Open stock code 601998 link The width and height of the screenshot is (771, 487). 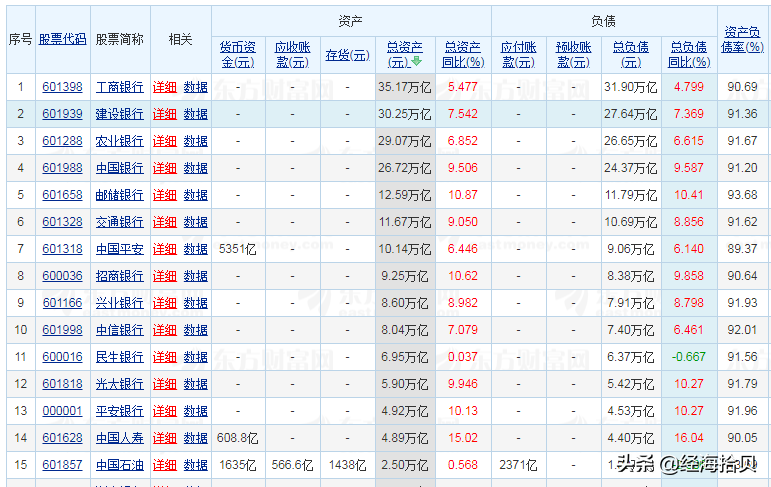point(62,330)
